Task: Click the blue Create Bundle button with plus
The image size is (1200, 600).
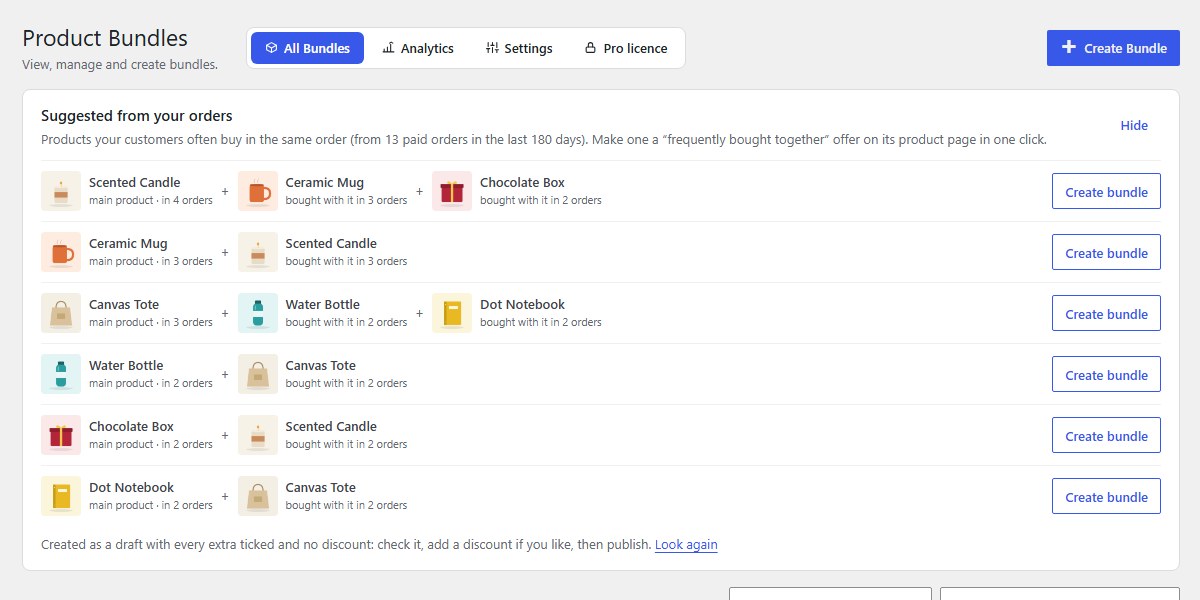Action: [1113, 48]
